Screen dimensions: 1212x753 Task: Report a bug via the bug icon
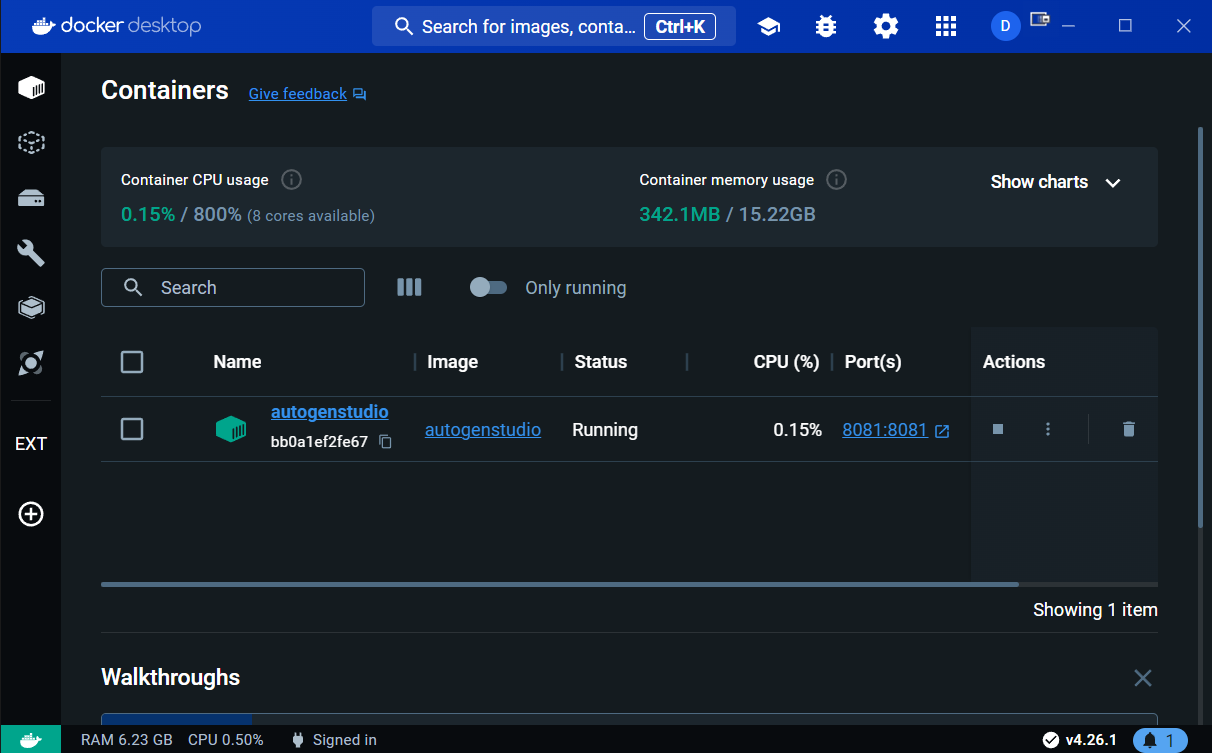click(x=825, y=26)
